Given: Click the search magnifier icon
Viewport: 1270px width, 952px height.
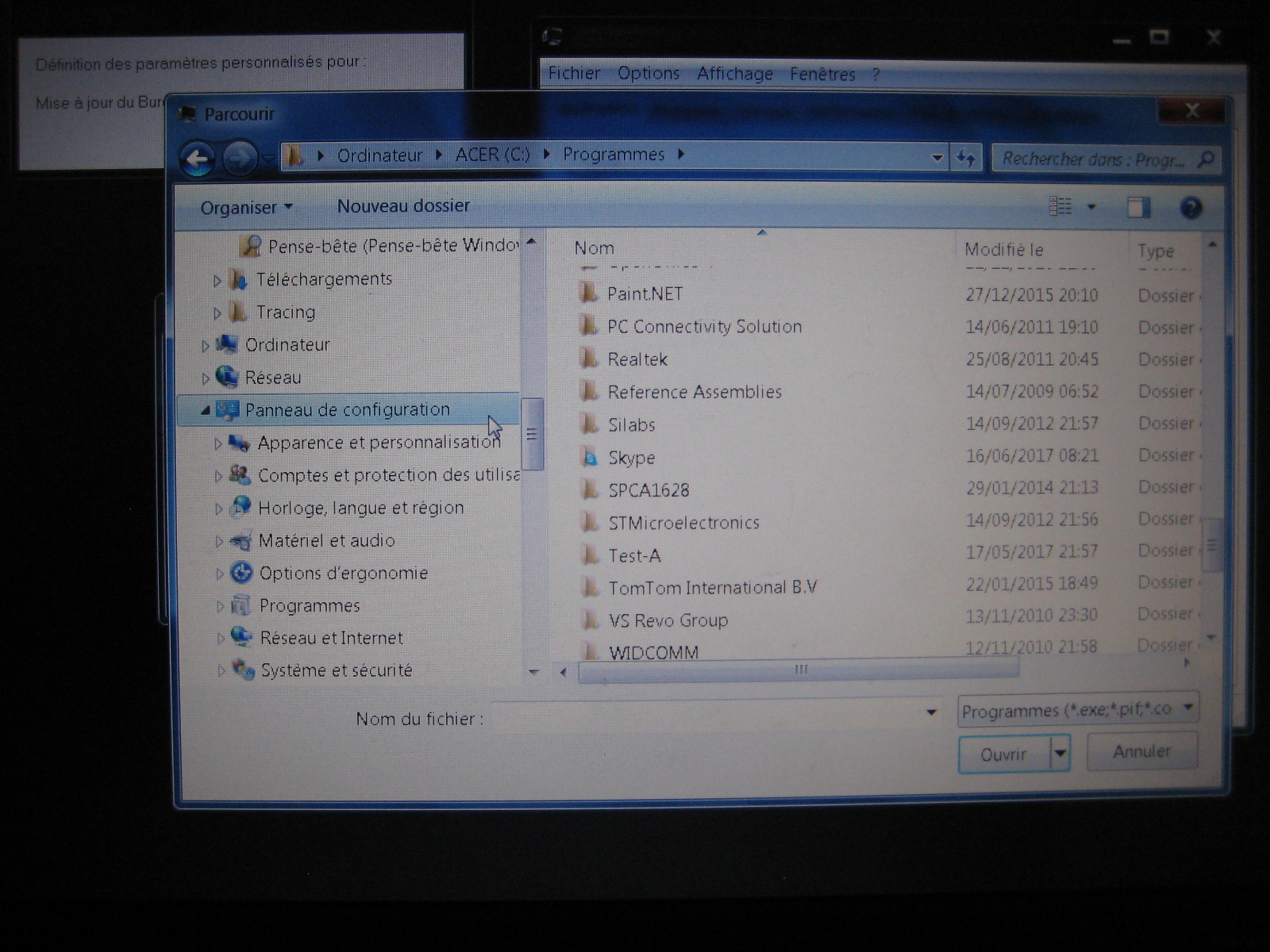Looking at the screenshot, I should (1206, 159).
